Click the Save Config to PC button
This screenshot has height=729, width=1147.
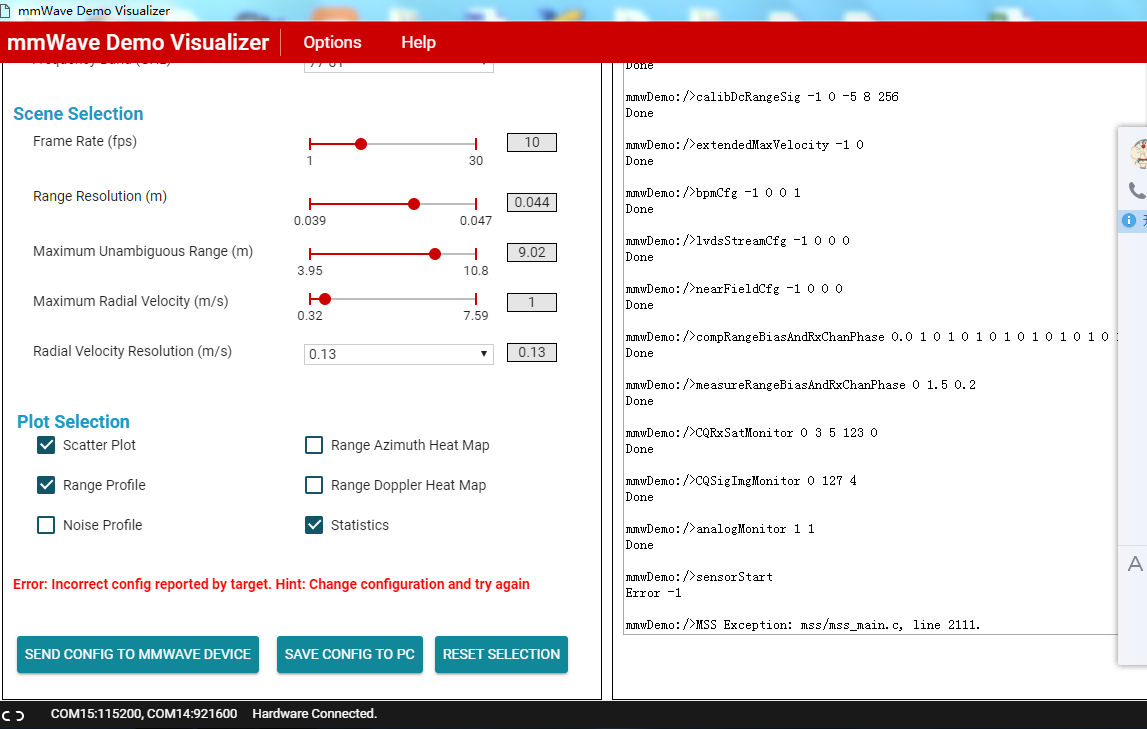pyautogui.click(x=350, y=654)
